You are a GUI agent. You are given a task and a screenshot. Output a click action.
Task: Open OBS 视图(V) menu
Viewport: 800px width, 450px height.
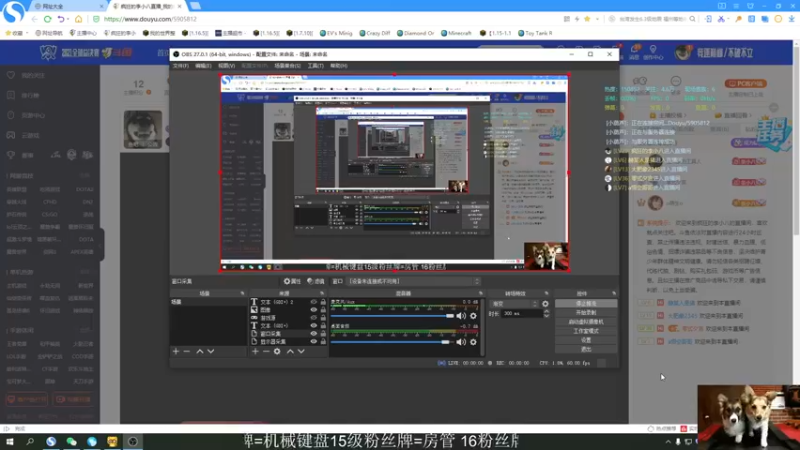pyautogui.click(x=227, y=66)
